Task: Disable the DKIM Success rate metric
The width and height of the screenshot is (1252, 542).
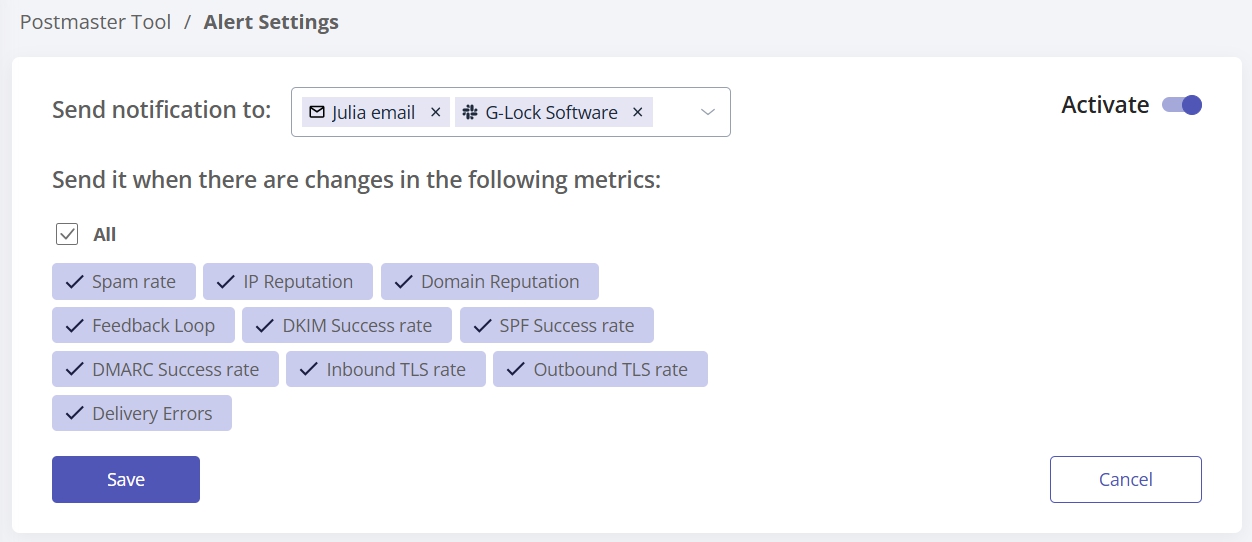Action: [x=347, y=326]
